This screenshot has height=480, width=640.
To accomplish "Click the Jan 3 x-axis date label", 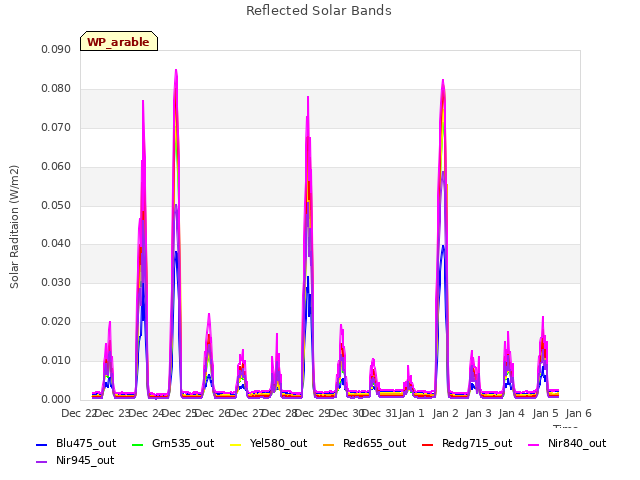I will click(478, 413).
